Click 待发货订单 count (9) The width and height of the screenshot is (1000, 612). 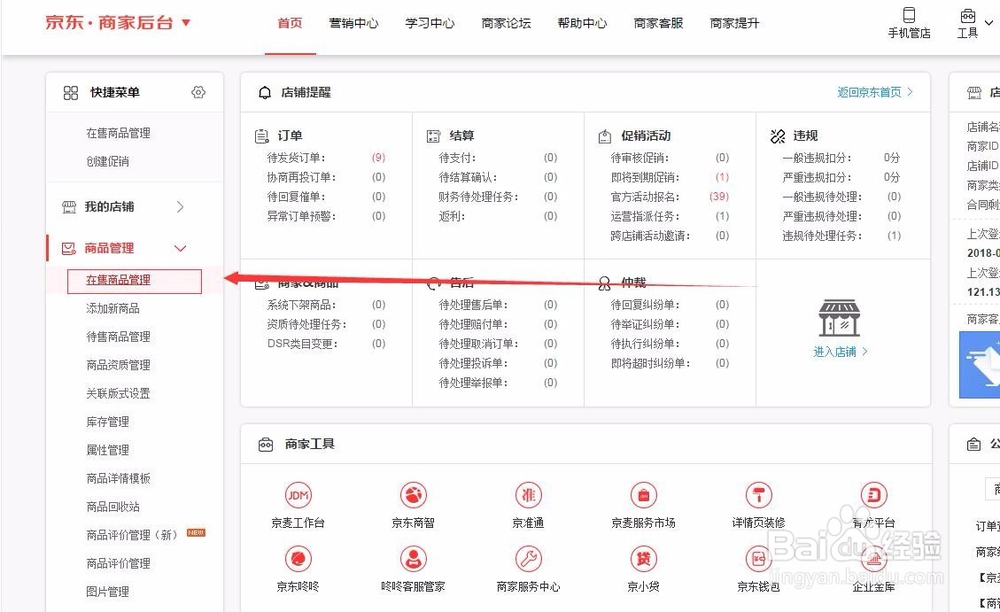point(378,157)
